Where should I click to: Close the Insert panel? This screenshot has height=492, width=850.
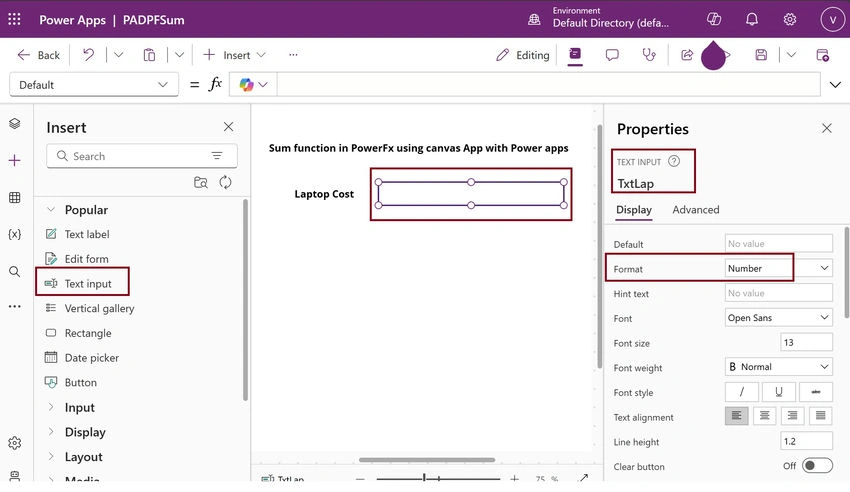pyautogui.click(x=228, y=127)
